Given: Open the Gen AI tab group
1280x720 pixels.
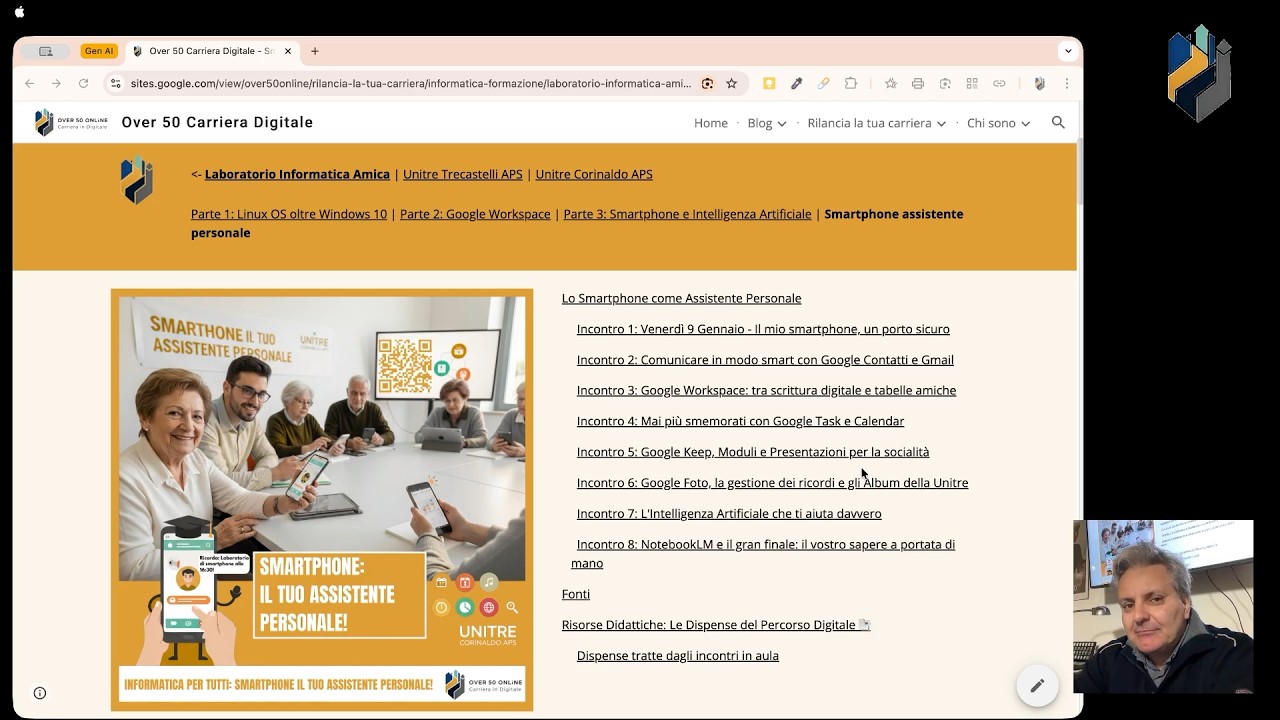Looking at the screenshot, I should pyautogui.click(x=99, y=51).
